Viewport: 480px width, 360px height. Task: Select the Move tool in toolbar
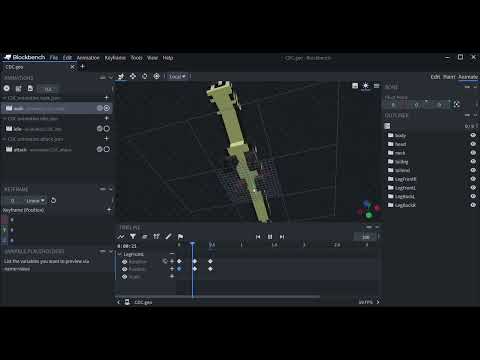[133, 76]
